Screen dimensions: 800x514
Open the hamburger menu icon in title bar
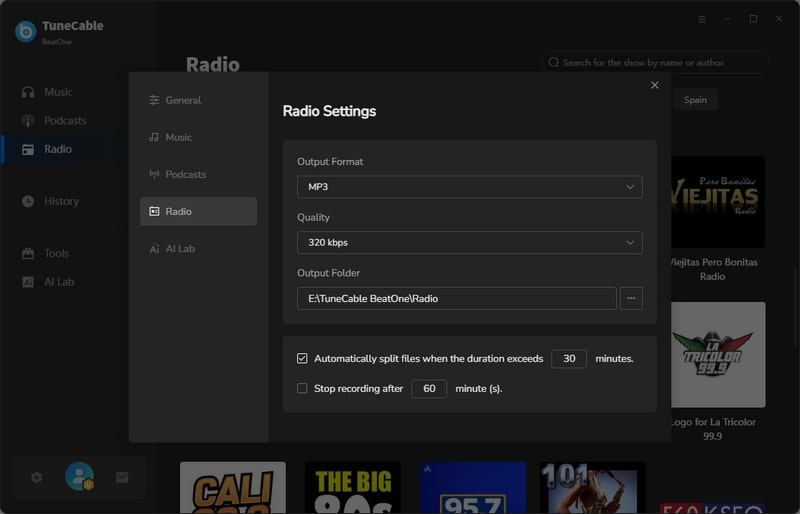[702, 19]
